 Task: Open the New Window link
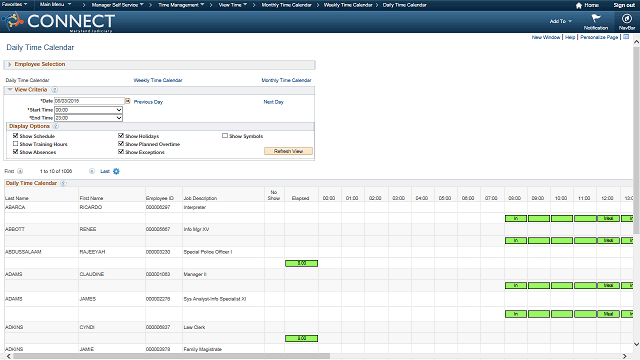click(546, 37)
